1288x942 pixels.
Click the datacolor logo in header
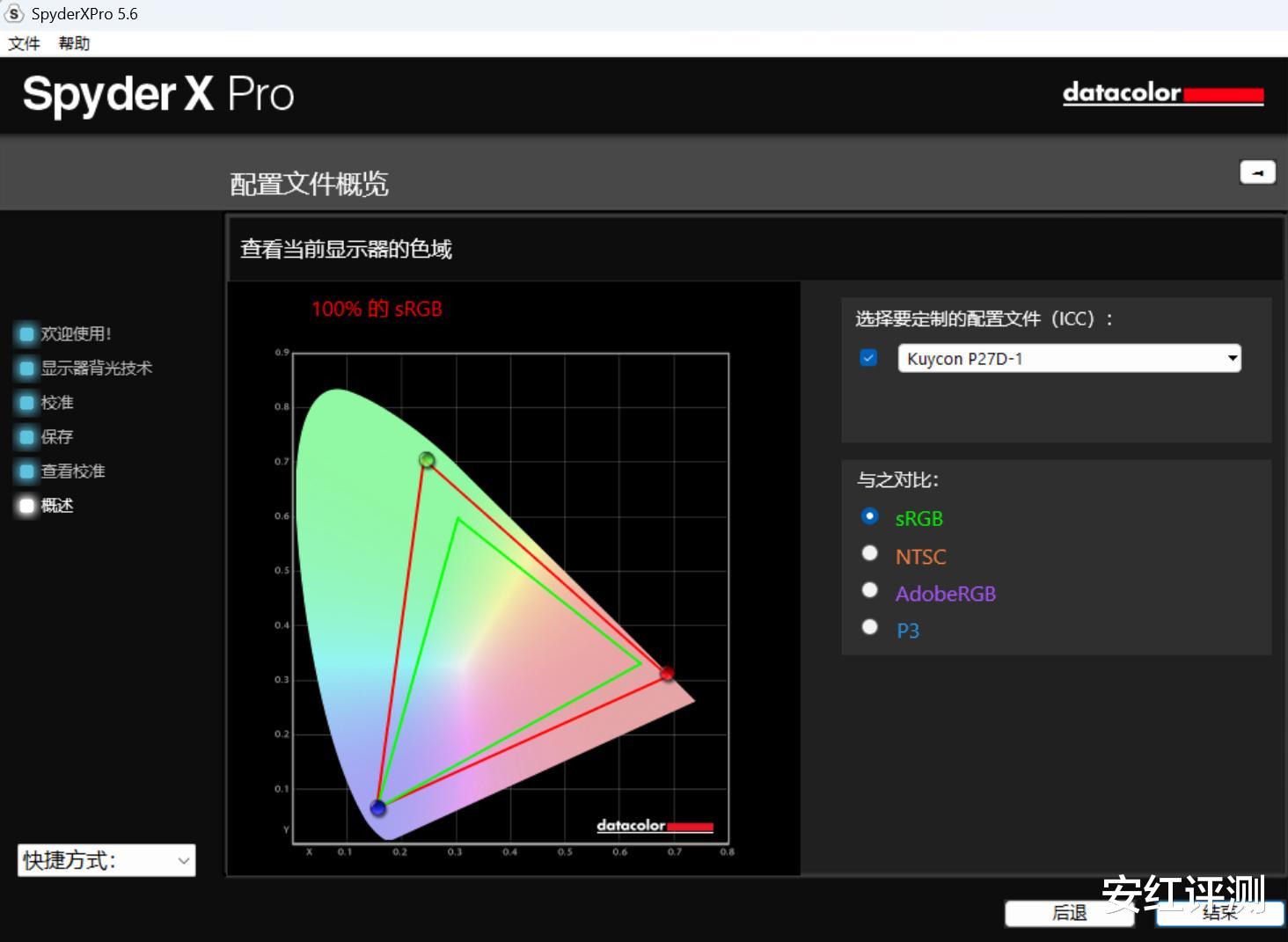pyautogui.click(x=1163, y=93)
